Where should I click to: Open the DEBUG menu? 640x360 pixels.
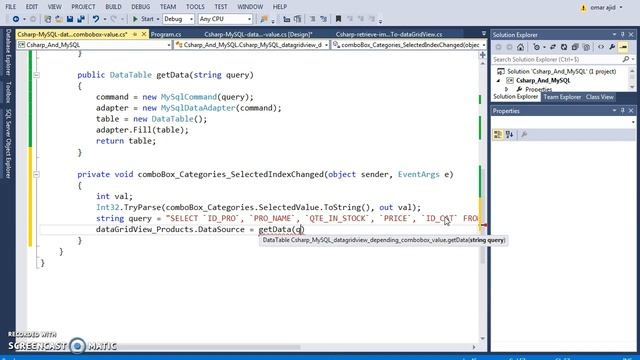140,7
